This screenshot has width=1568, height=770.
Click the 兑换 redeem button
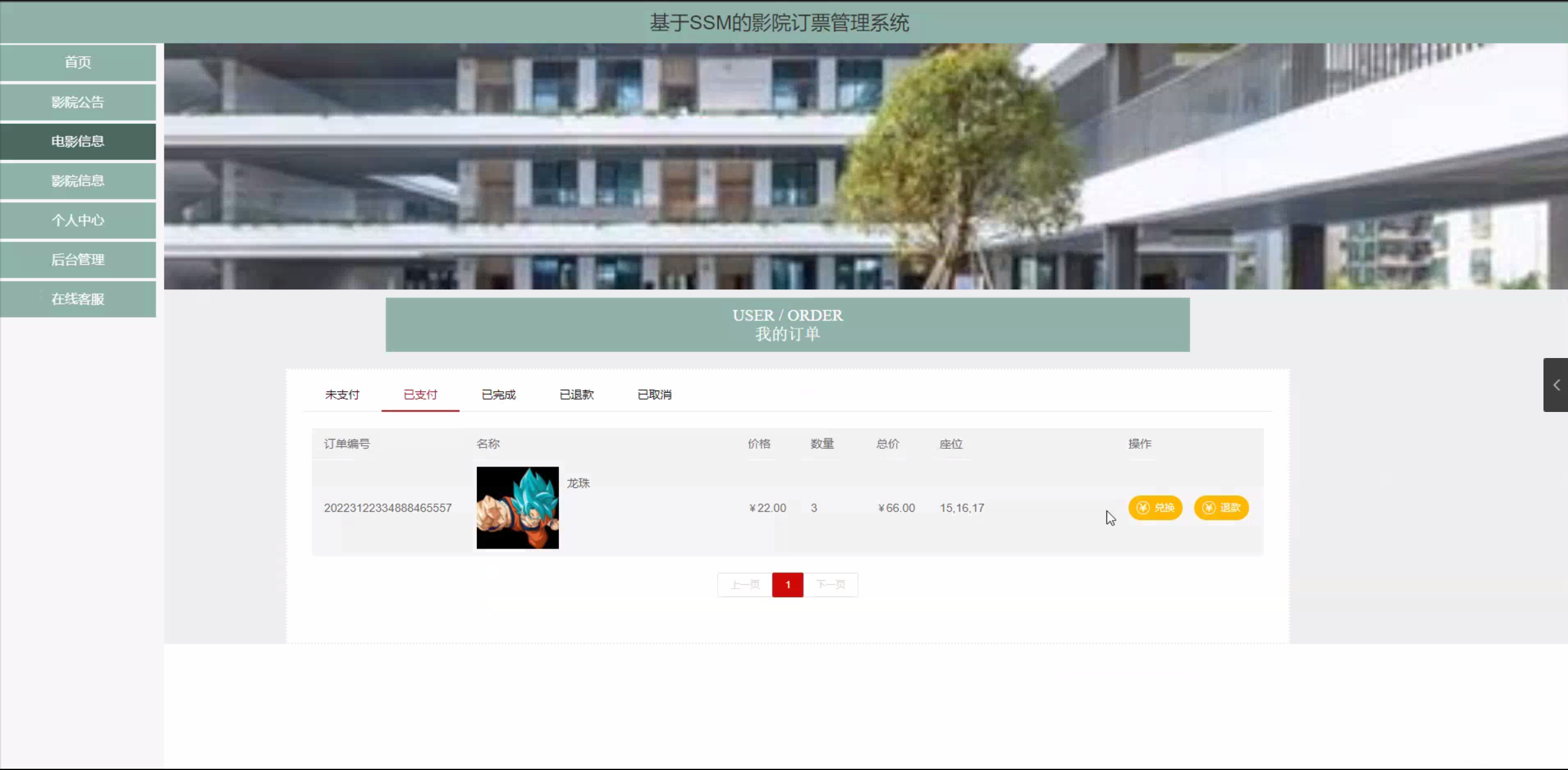[x=1155, y=508]
